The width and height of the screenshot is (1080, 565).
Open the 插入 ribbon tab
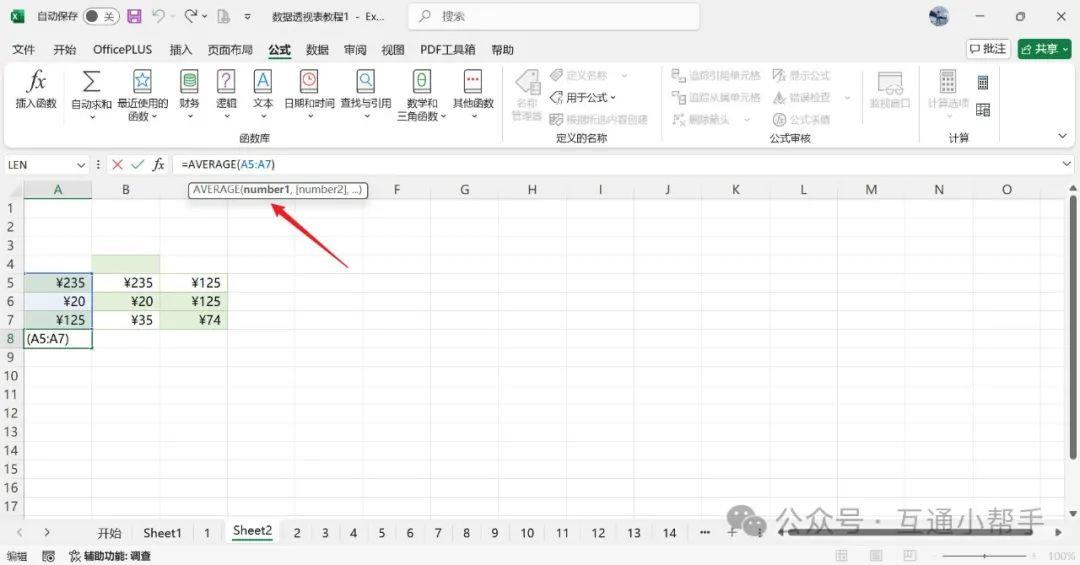click(181, 49)
